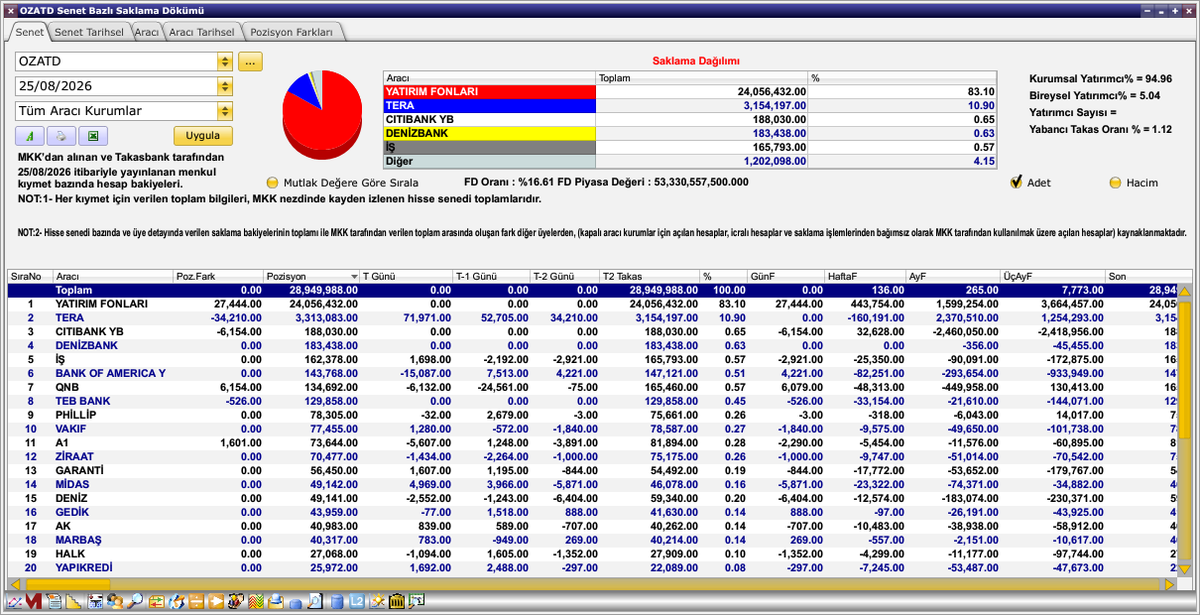Click yellow DENİZBANK legend cell in Saklama Dağılımı
Image resolution: width=1200 pixels, height=615 pixels.
click(x=489, y=133)
